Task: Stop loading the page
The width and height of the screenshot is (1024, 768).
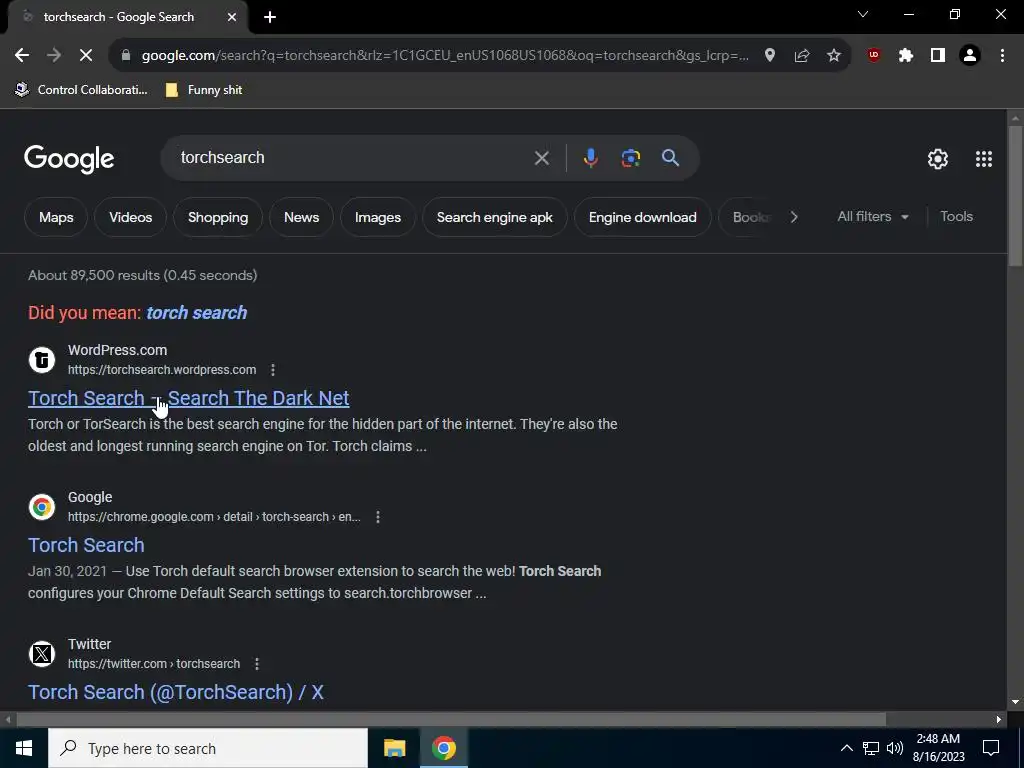Action: (x=86, y=56)
